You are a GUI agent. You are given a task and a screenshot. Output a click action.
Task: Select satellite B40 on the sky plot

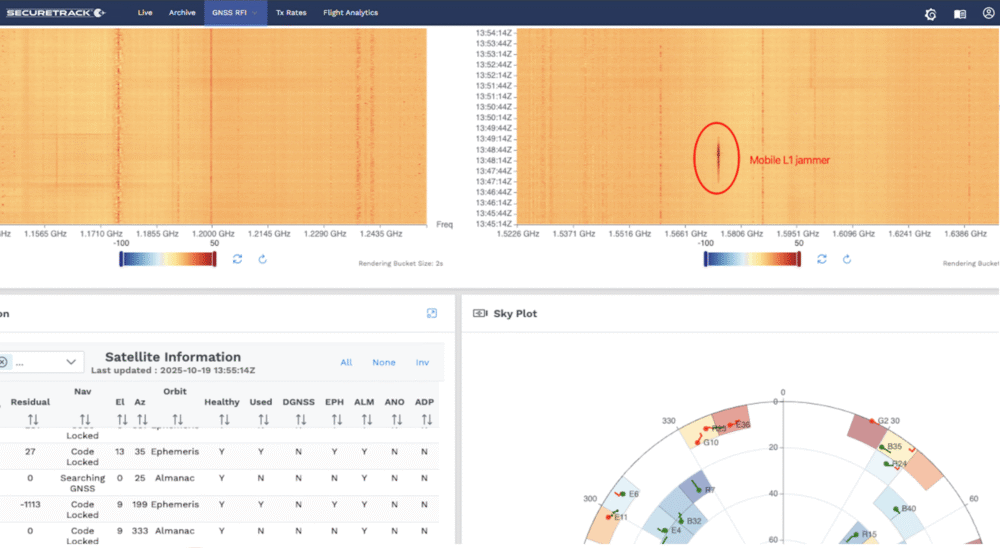897,509
